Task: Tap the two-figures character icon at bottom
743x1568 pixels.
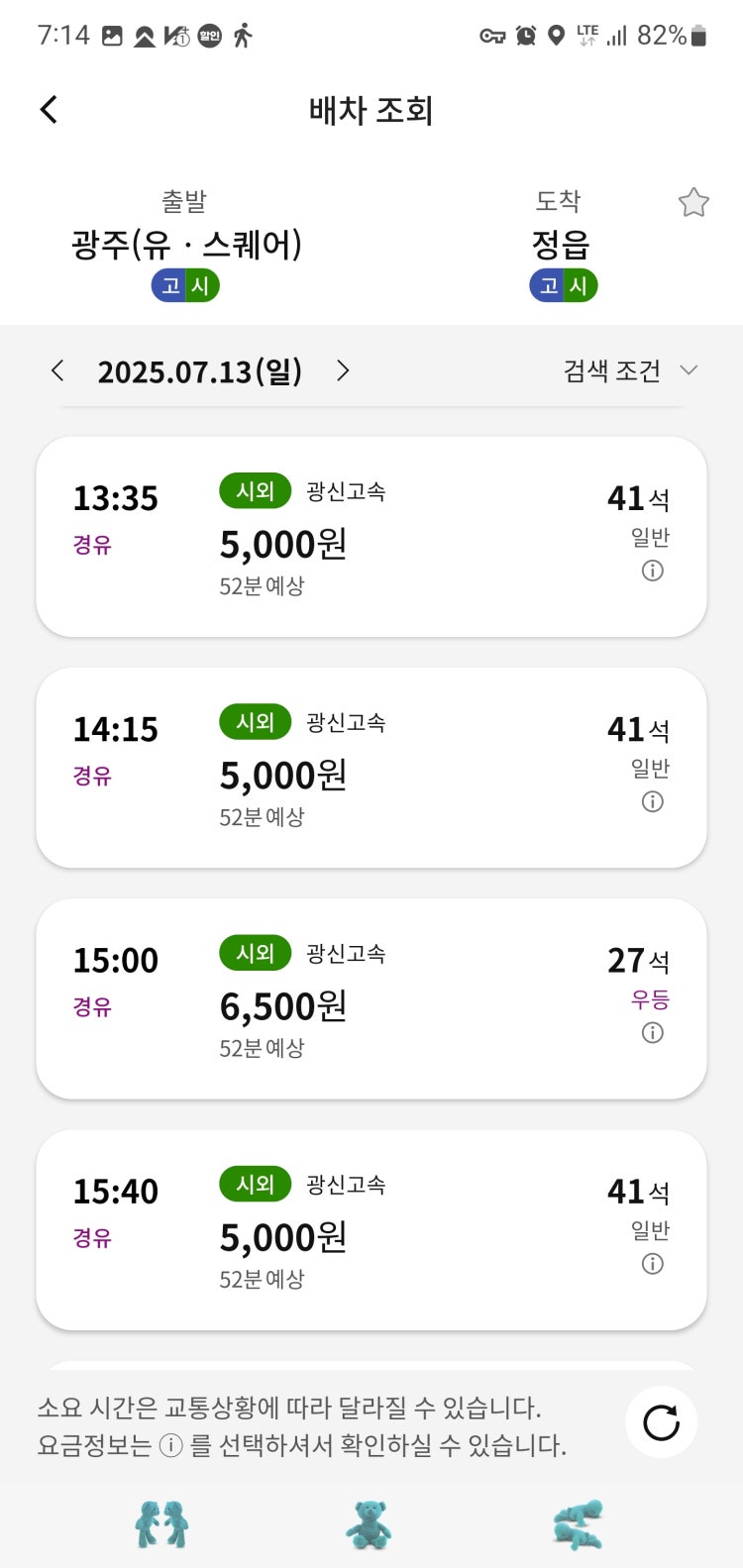Action: pos(161,1523)
